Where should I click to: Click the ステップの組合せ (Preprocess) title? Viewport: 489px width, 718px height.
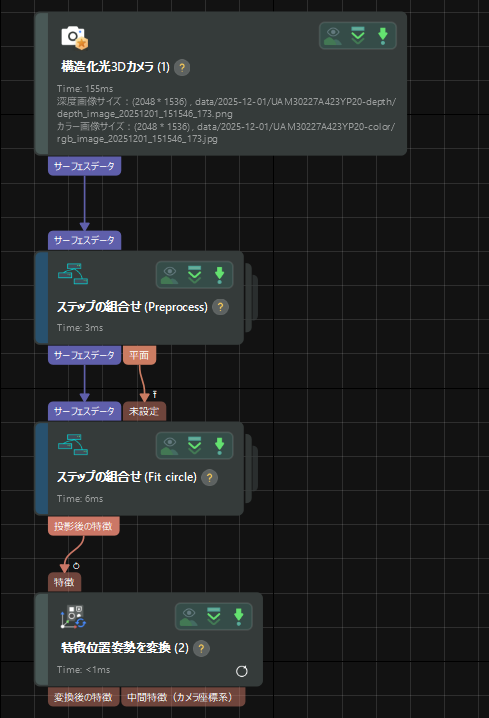tap(132, 307)
